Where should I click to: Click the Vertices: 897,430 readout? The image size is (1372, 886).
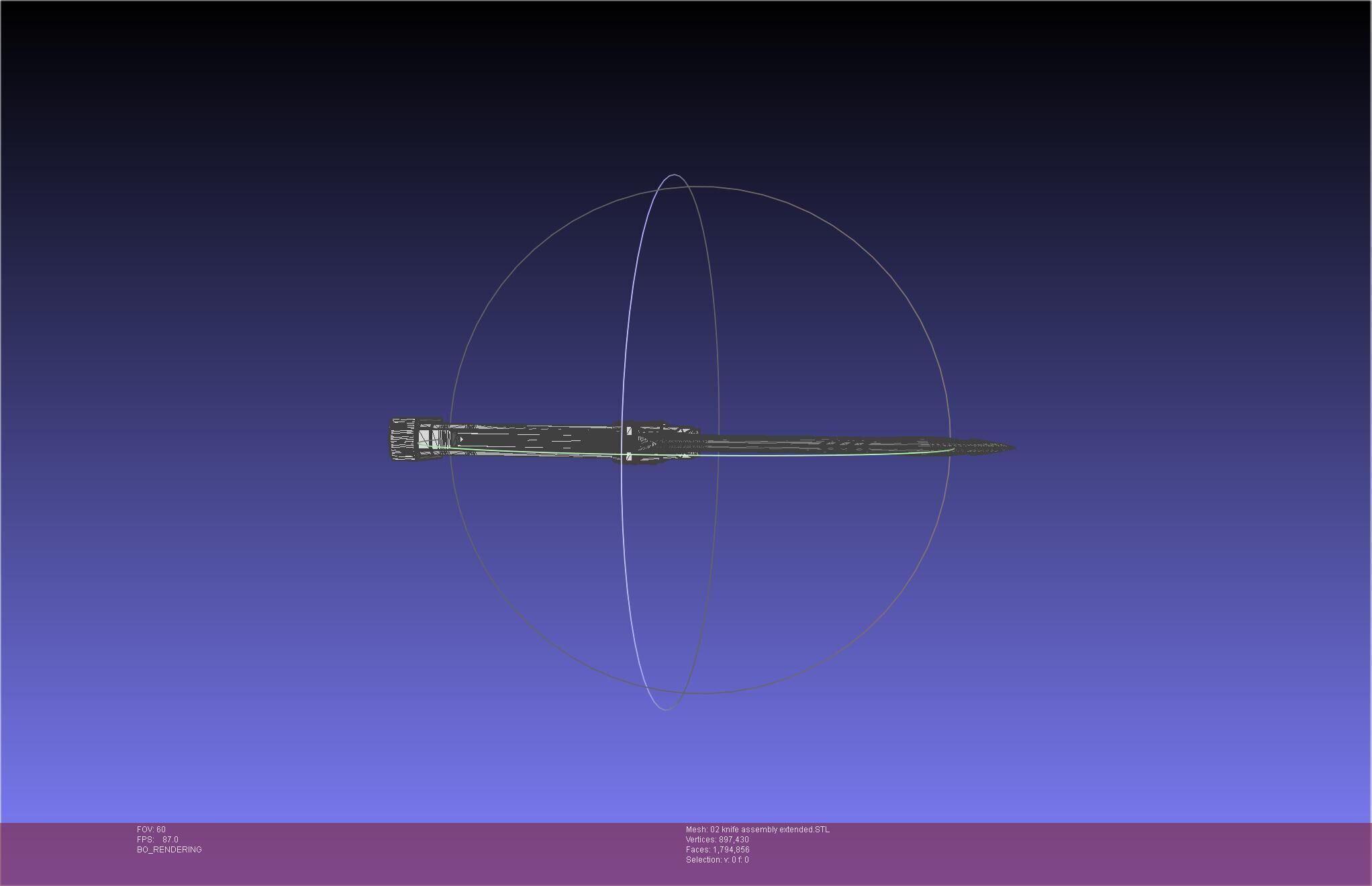[718, 840]
